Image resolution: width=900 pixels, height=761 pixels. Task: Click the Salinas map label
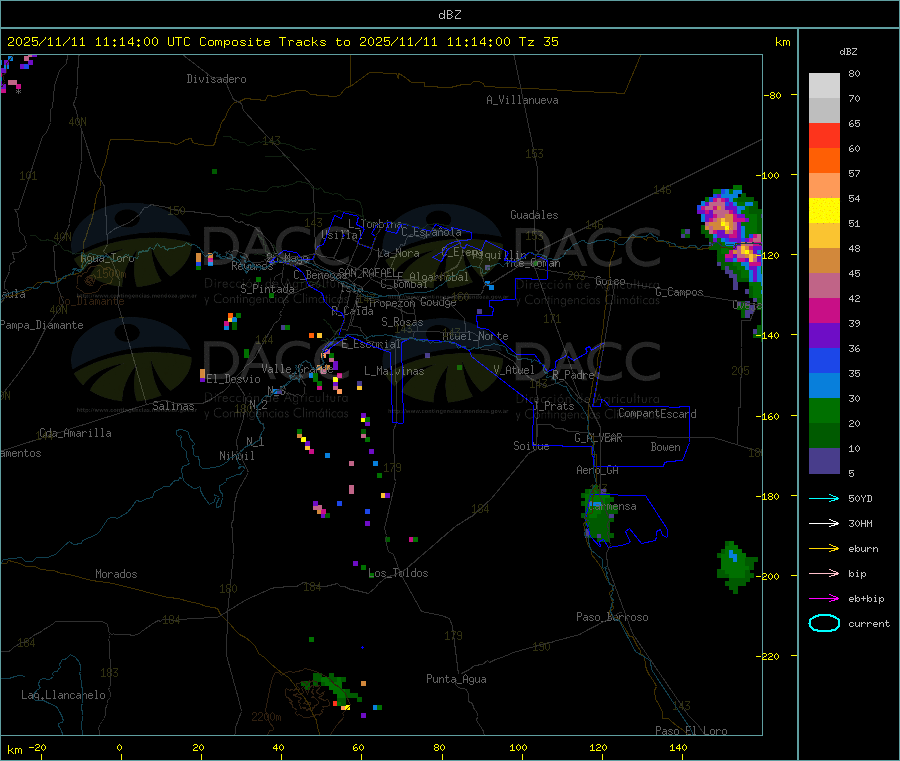coord(173,406)
